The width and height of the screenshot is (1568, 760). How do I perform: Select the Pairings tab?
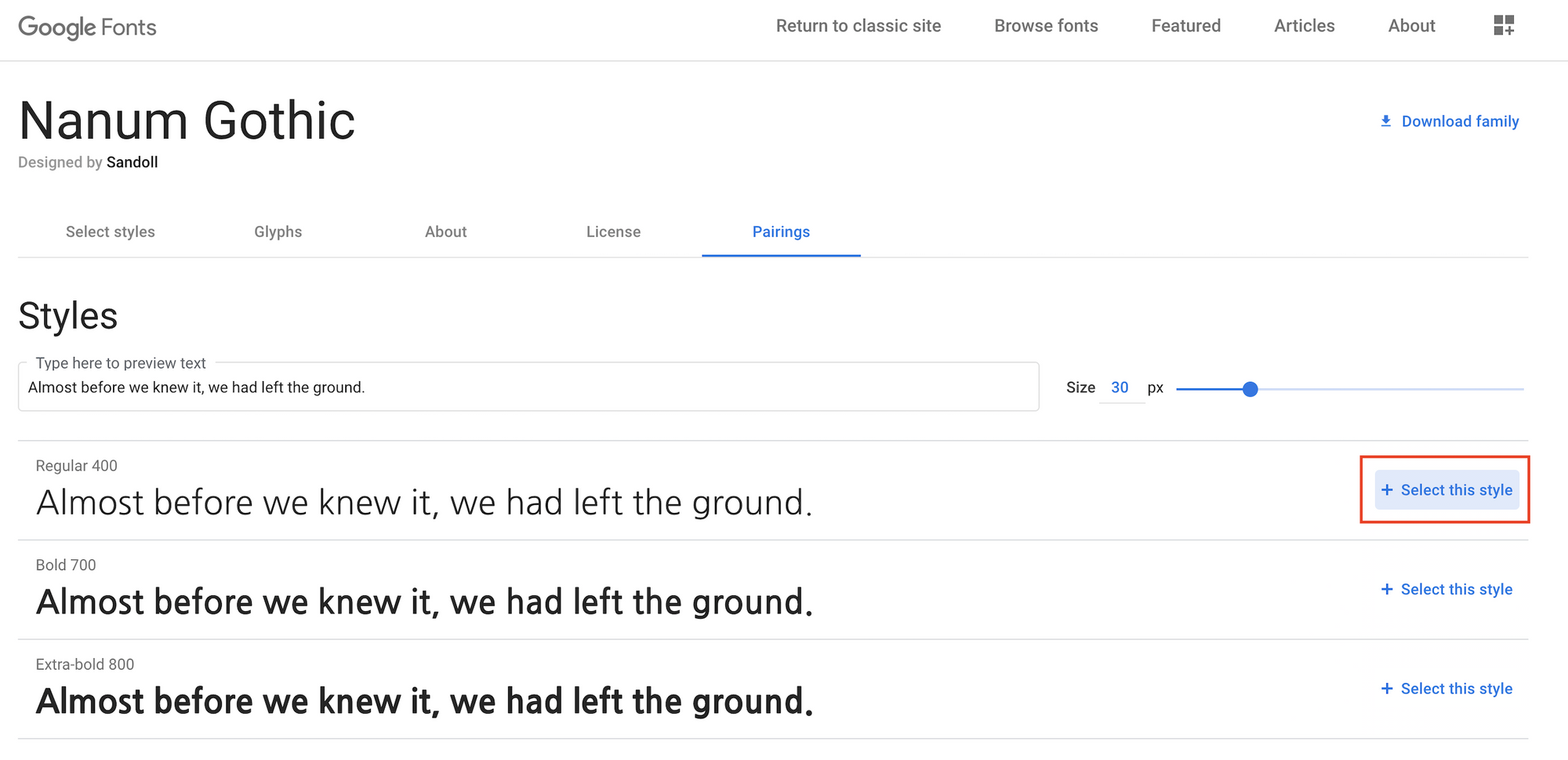click(x=782, y=232)
